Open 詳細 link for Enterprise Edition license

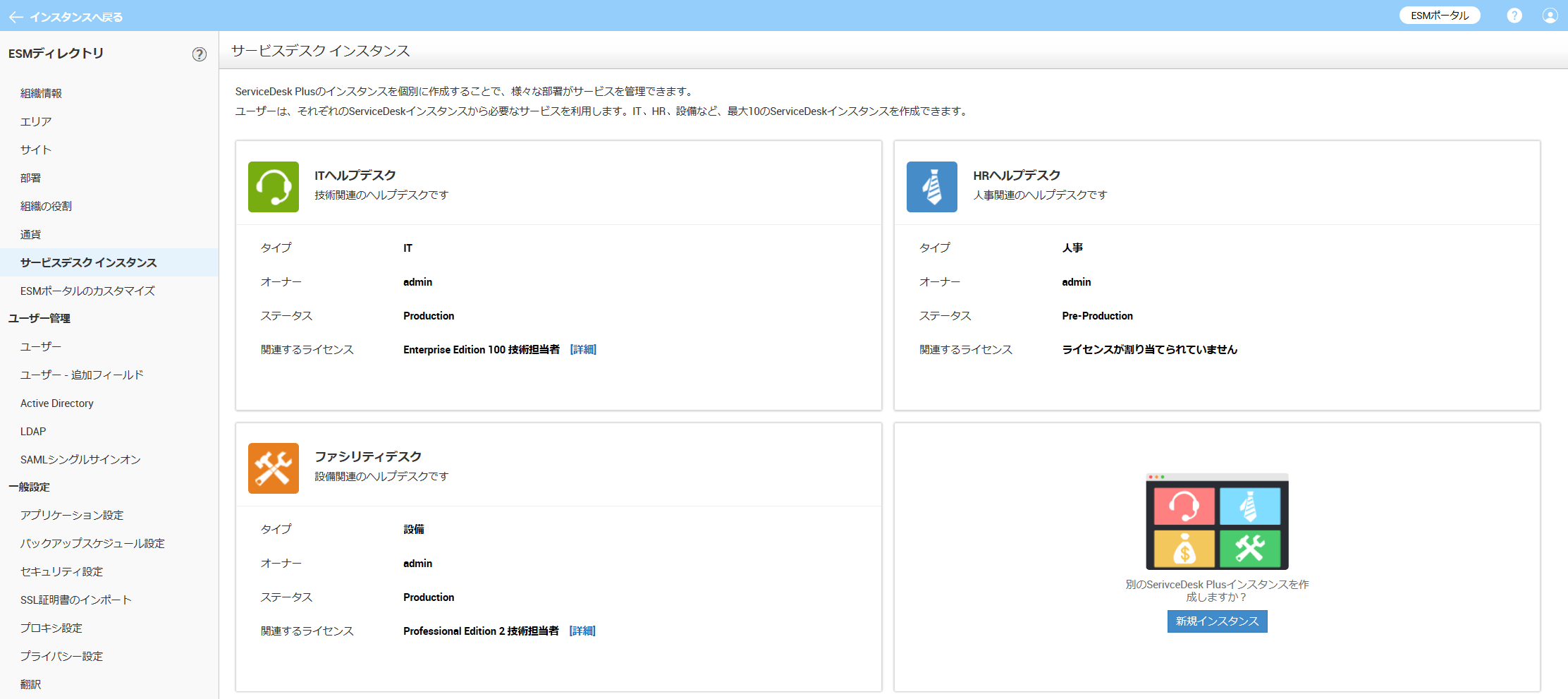point(583,350)
